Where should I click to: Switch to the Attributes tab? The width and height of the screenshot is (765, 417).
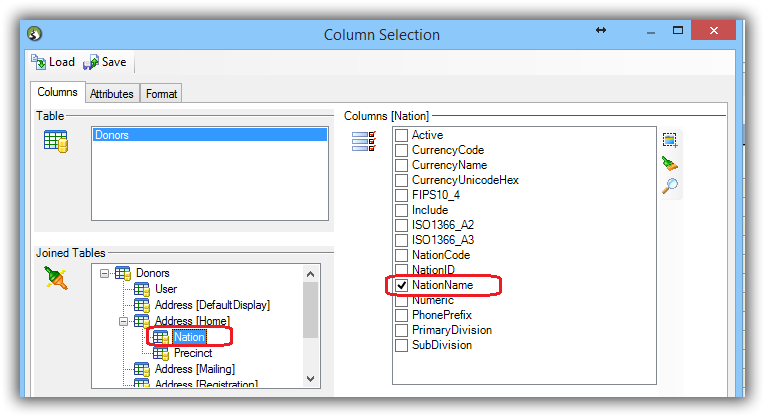coord(111,94)
